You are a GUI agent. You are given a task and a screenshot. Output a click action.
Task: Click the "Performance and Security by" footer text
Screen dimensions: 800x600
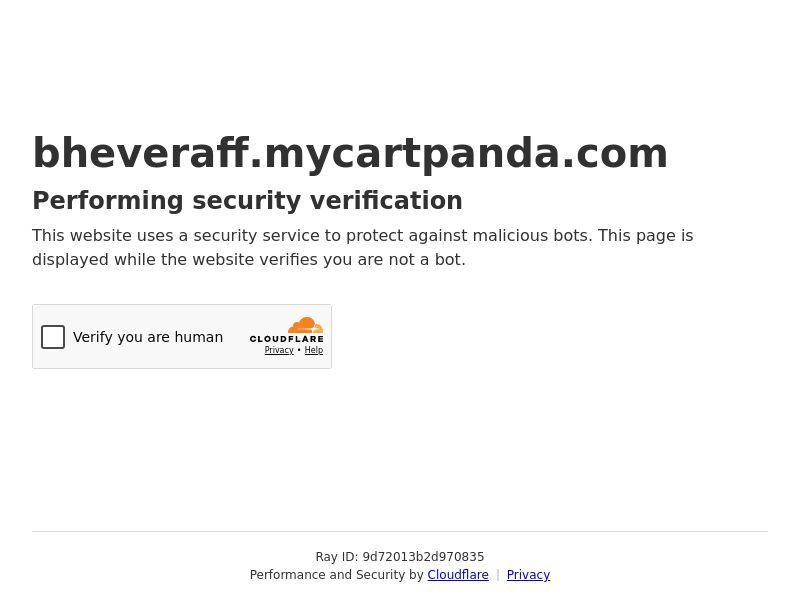[x=337, y=574]
